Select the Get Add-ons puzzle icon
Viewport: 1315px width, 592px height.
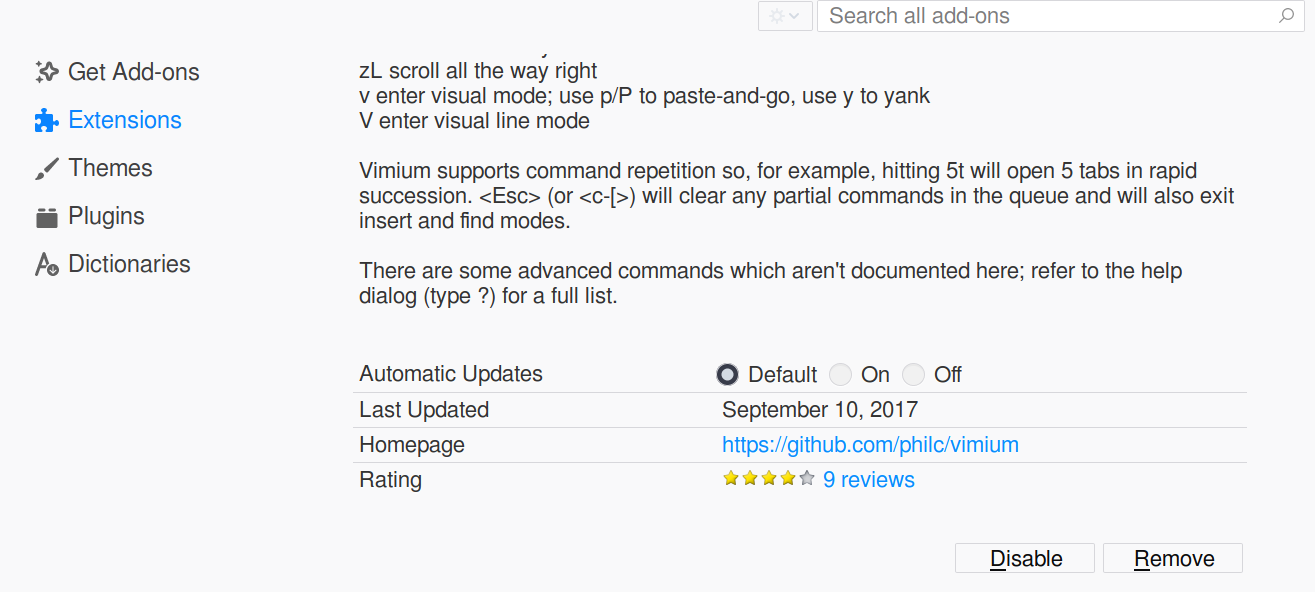45,71
